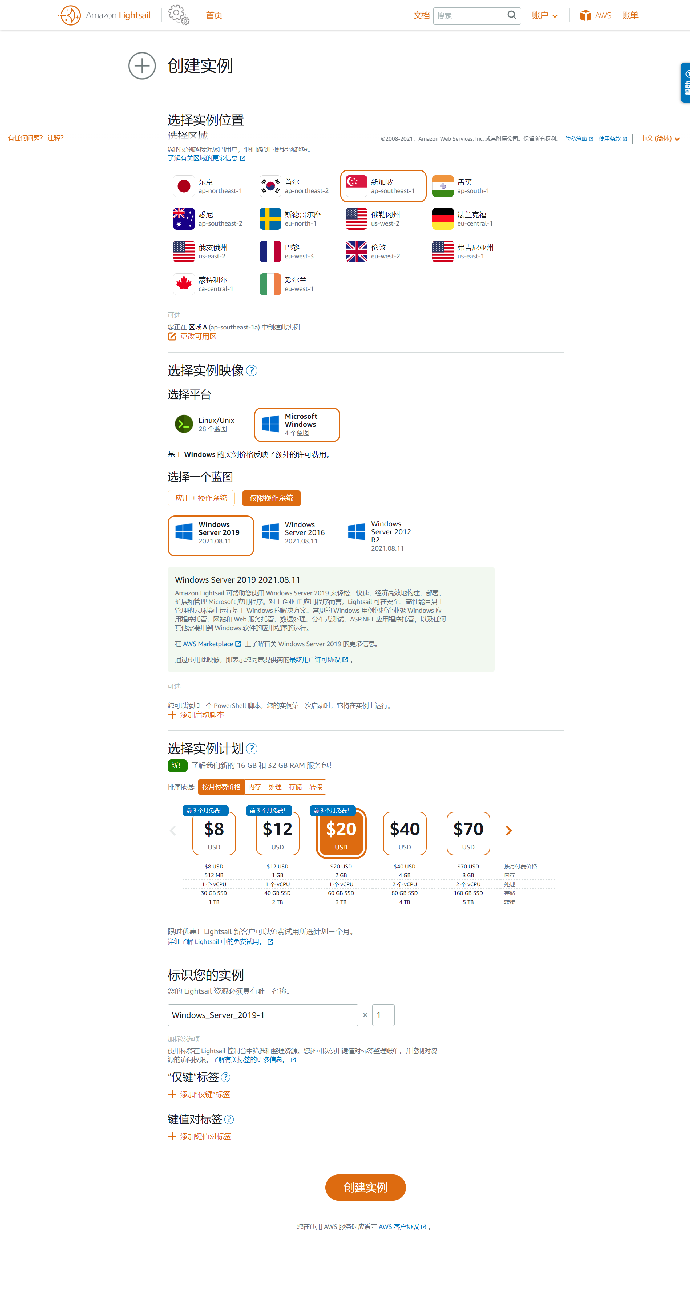Image resolution: width=690 pixels, height=1300 pixels.
Task: Open the 账户 account dropdown
Action: point(544,15)
